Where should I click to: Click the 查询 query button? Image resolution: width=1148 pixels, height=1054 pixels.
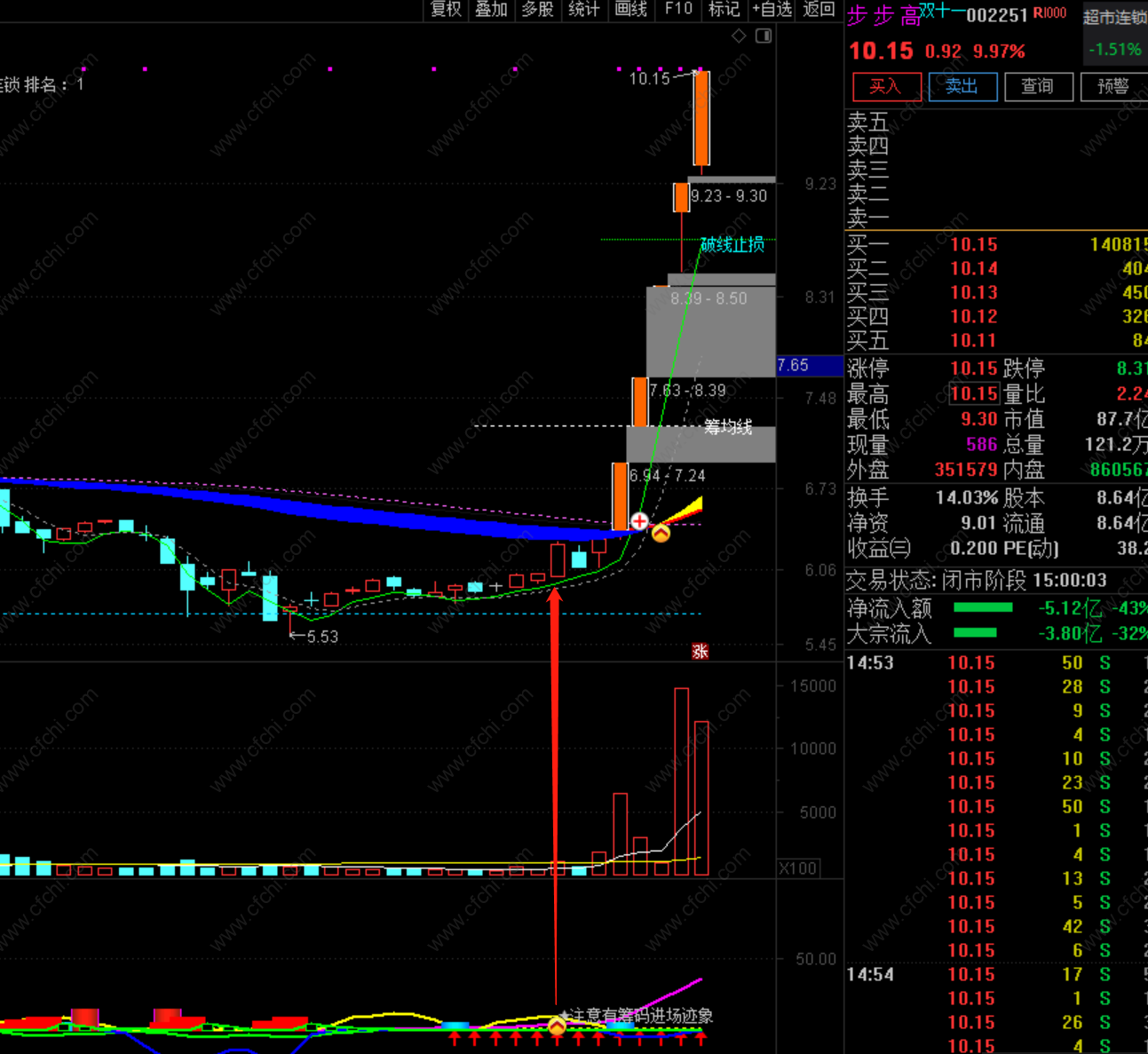[1038, 86]
